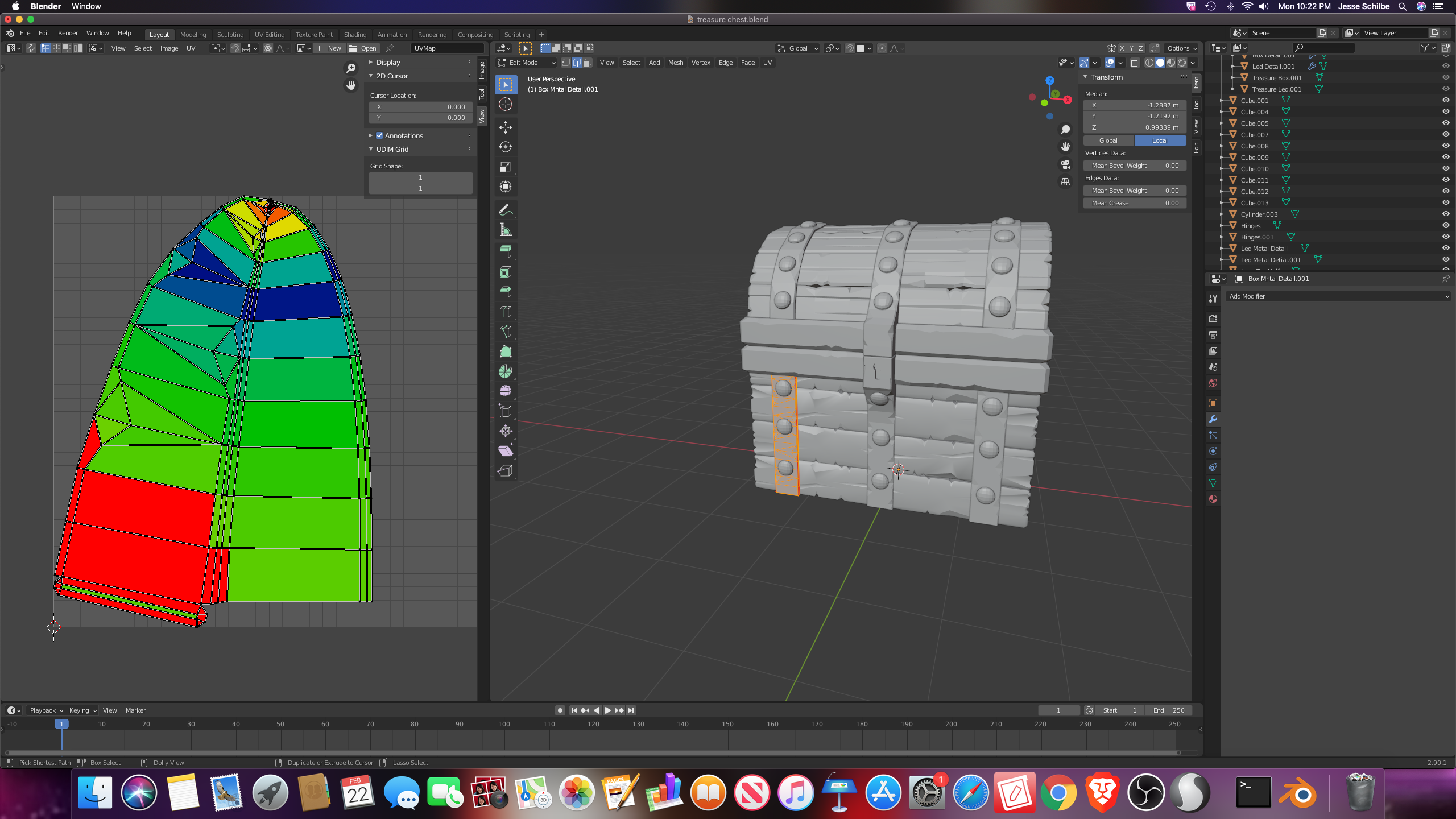This screenshot has width=1456, height=819.
Task: Open the Edit Mode selector dropdown
Action: click(x=527, y=63)
